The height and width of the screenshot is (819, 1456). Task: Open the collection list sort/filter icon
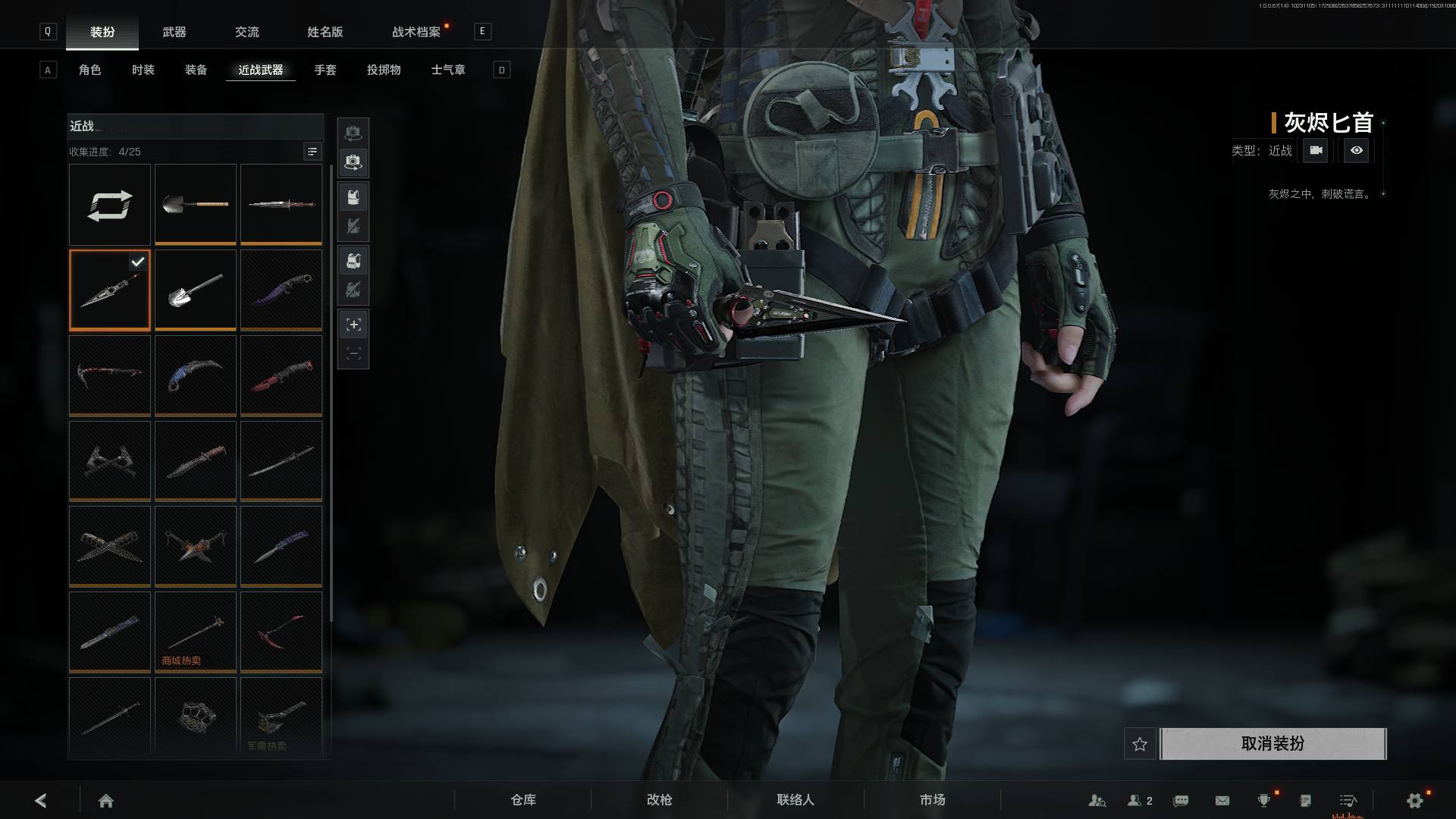pos(312,152)
